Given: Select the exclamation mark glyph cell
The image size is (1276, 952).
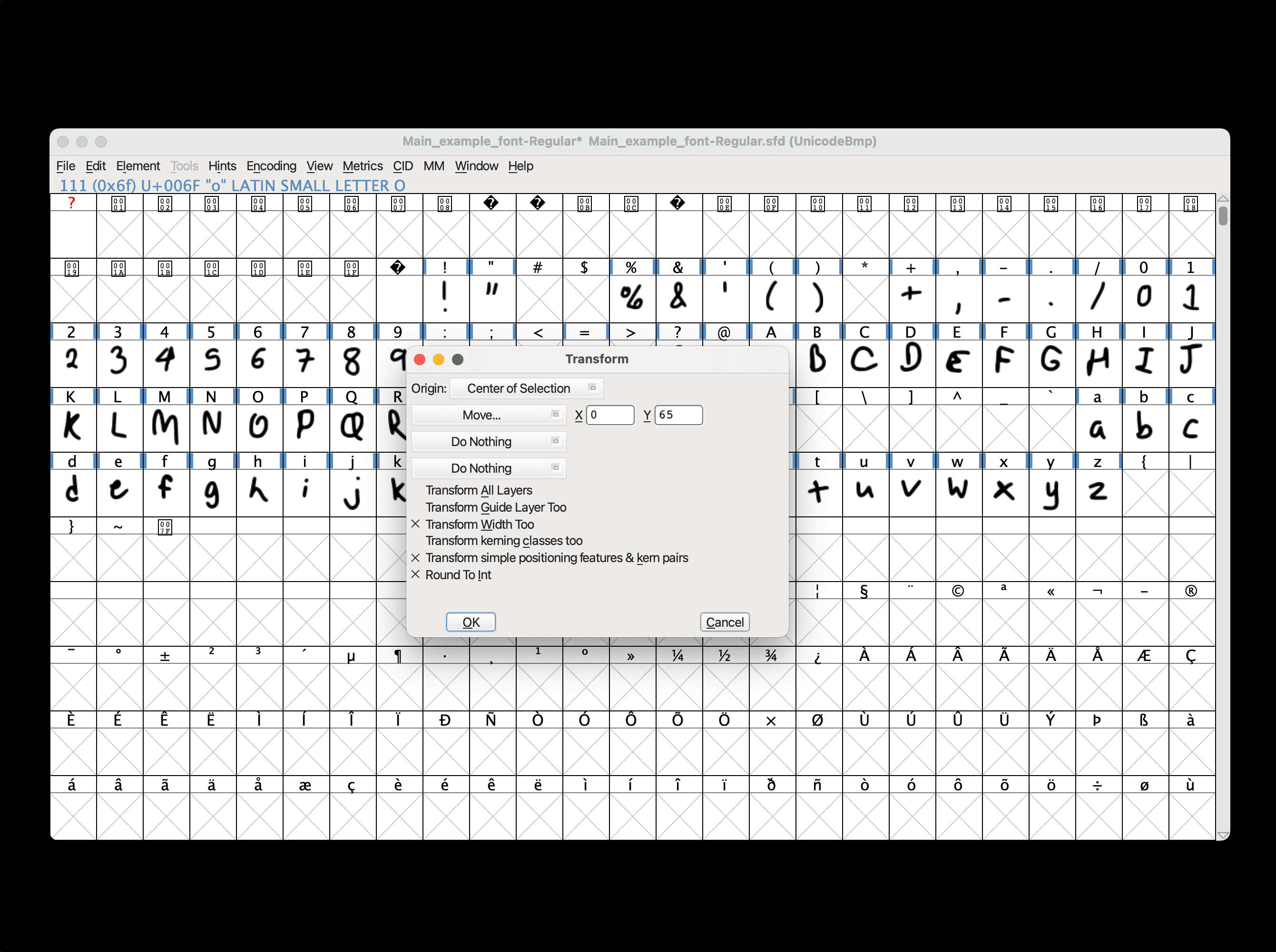Looking at the screenshot, I should coord(446,299).
